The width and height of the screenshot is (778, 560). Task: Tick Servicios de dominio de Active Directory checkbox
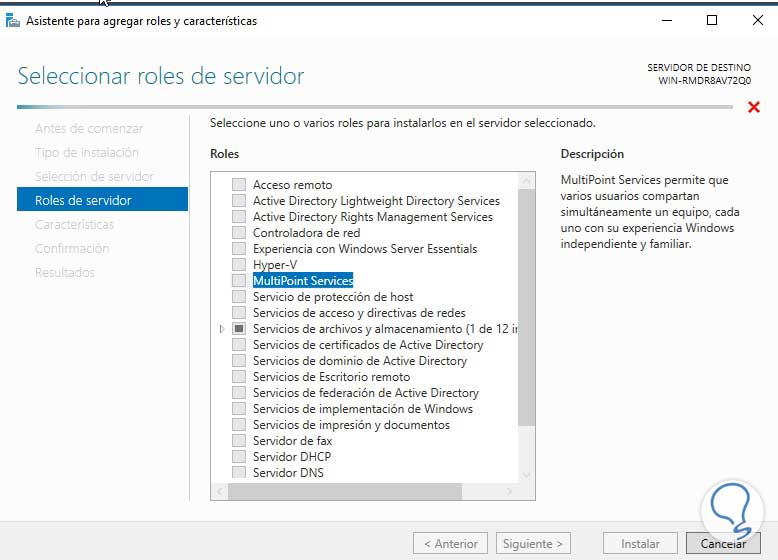[239, 361]
